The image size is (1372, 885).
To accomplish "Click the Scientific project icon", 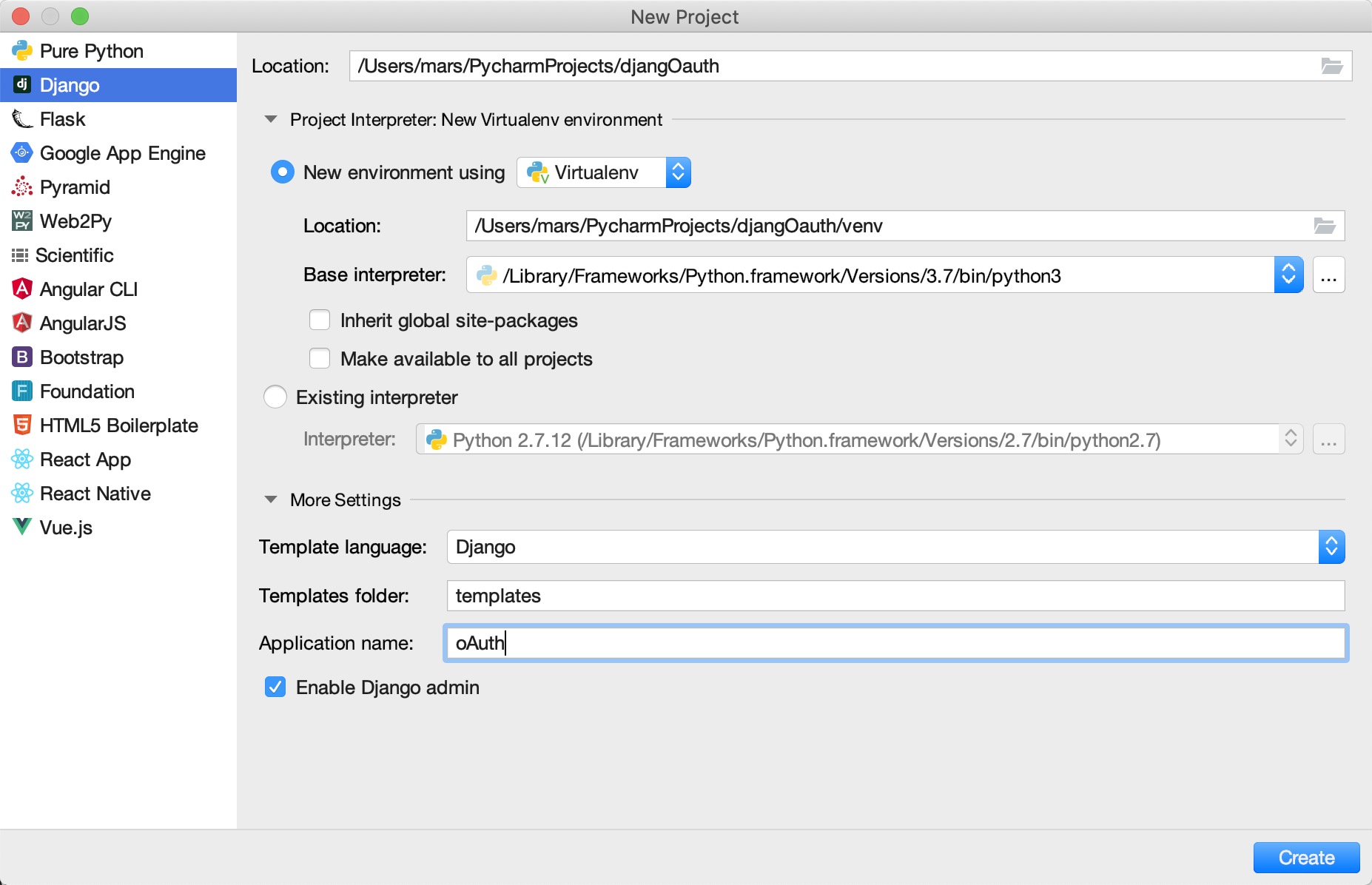I will [x=20, y=255].
